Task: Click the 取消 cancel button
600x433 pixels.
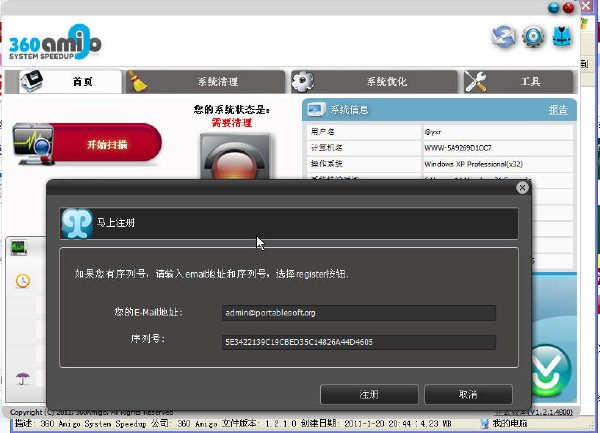Action: [x=468, y=394]
